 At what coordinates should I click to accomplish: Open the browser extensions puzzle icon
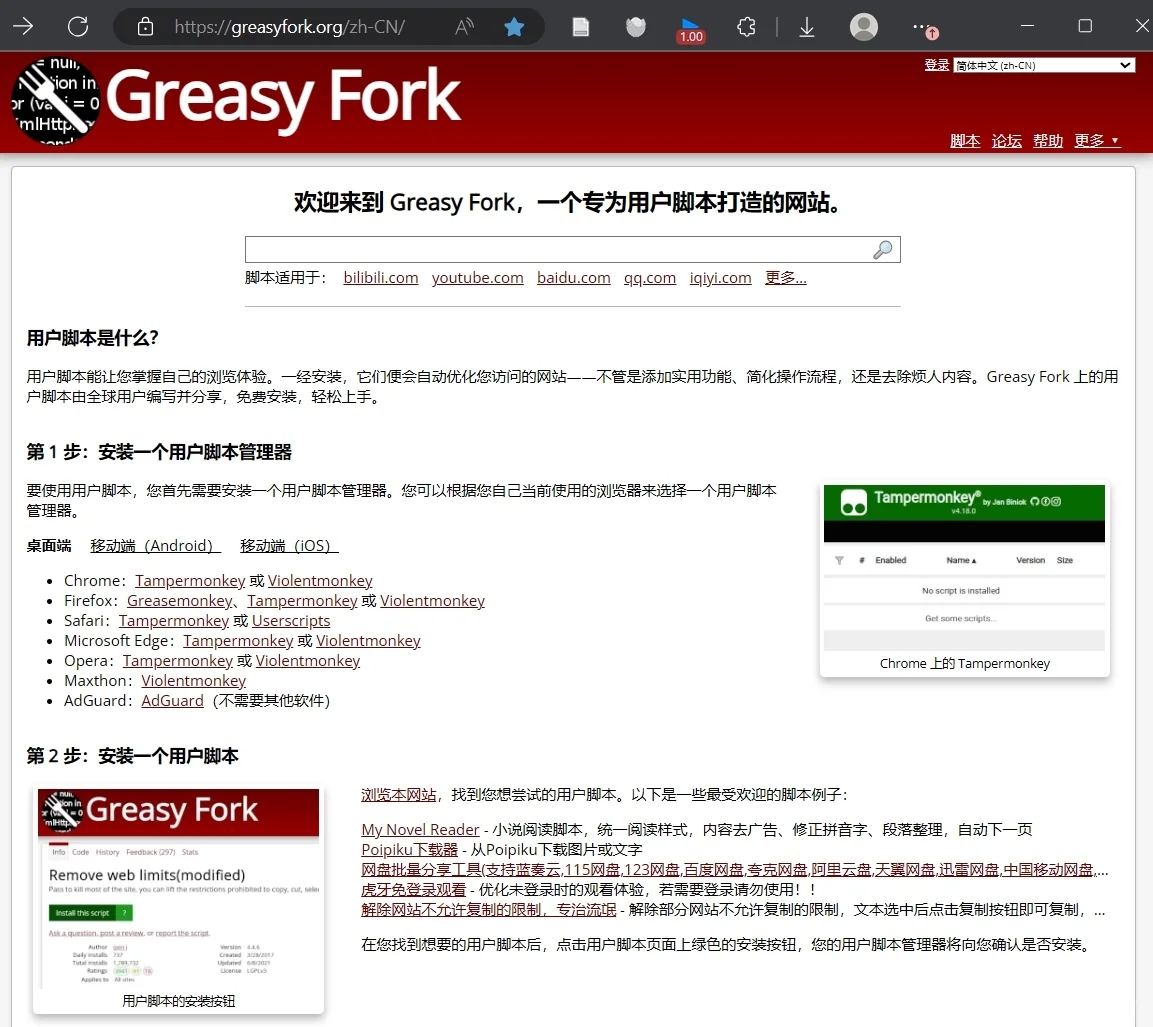[x=746, y=26]
